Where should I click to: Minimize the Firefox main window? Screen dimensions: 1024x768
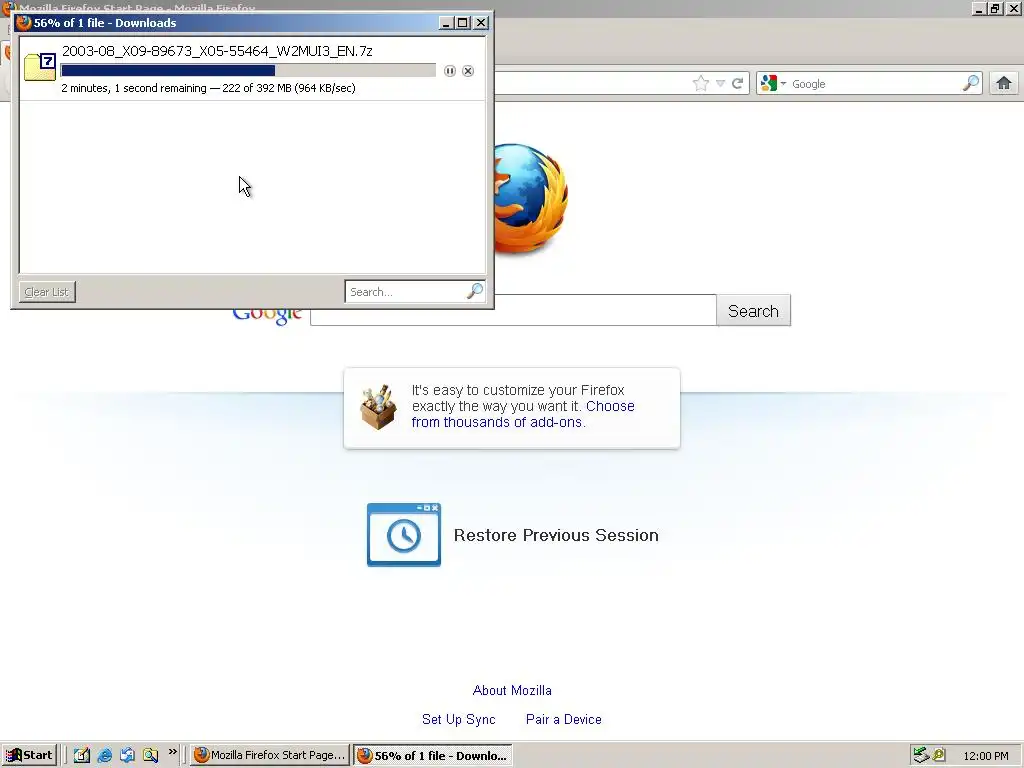[x=979, y=8]
